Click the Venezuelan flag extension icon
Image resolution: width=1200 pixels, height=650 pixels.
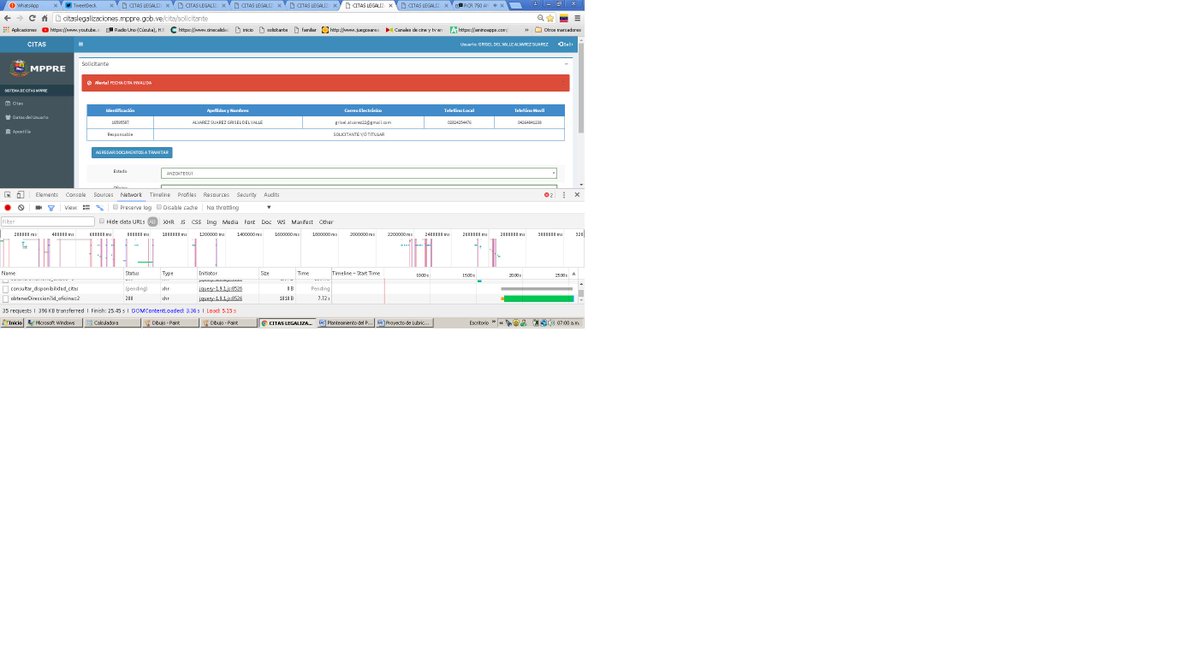tap(563, 18)
